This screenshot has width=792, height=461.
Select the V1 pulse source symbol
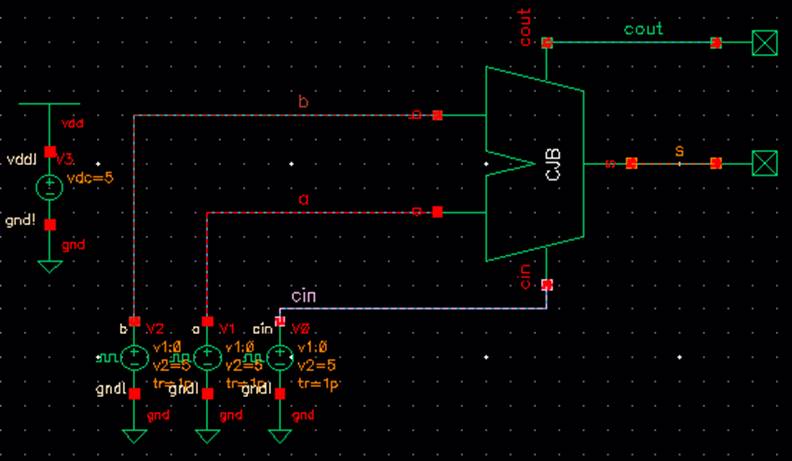pos(207,357)
